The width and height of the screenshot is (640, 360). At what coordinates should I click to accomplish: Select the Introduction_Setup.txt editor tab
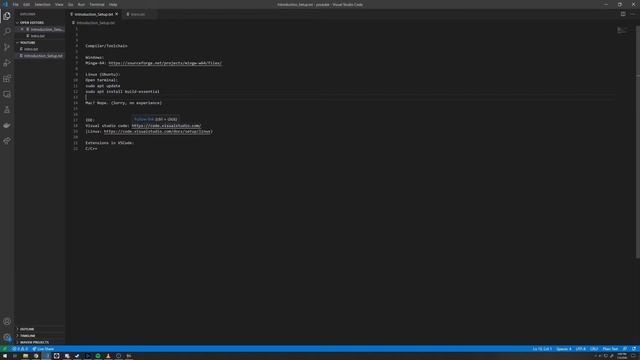click(x=93, y=14)
